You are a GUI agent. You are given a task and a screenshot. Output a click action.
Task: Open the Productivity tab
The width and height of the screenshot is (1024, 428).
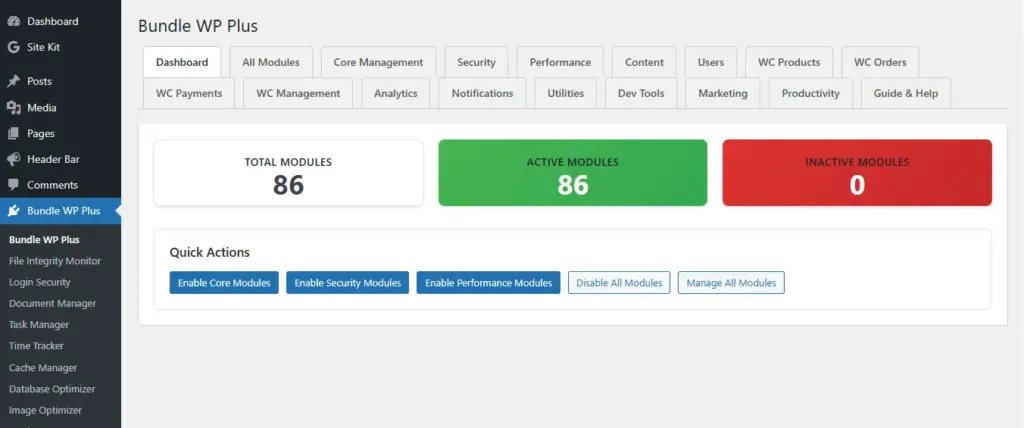tap(810, 93)
